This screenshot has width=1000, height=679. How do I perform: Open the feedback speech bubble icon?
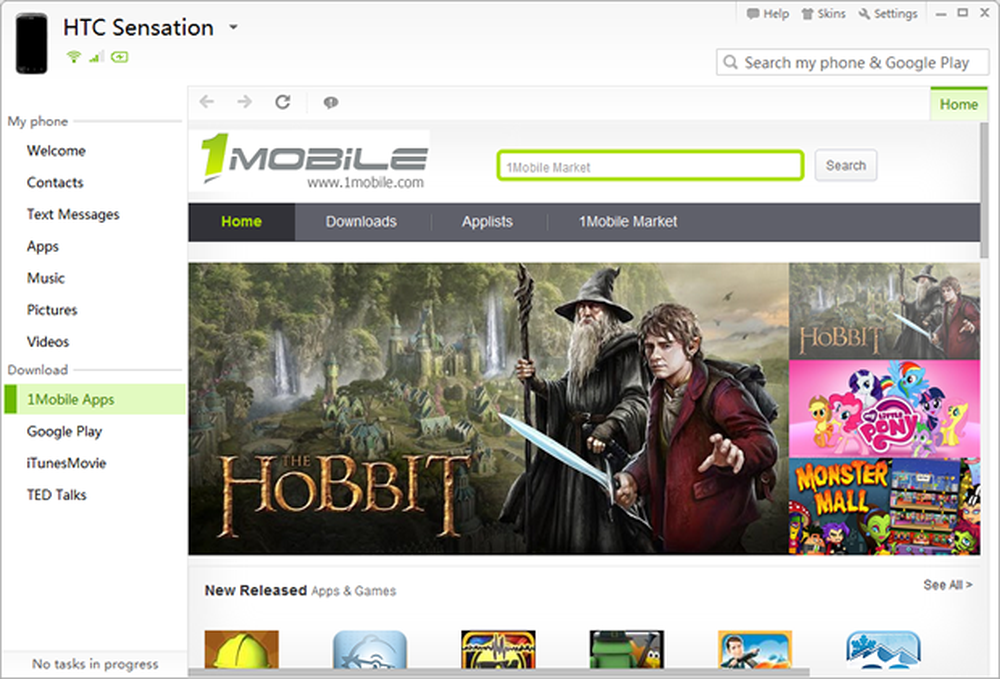(x=330, y=103)
